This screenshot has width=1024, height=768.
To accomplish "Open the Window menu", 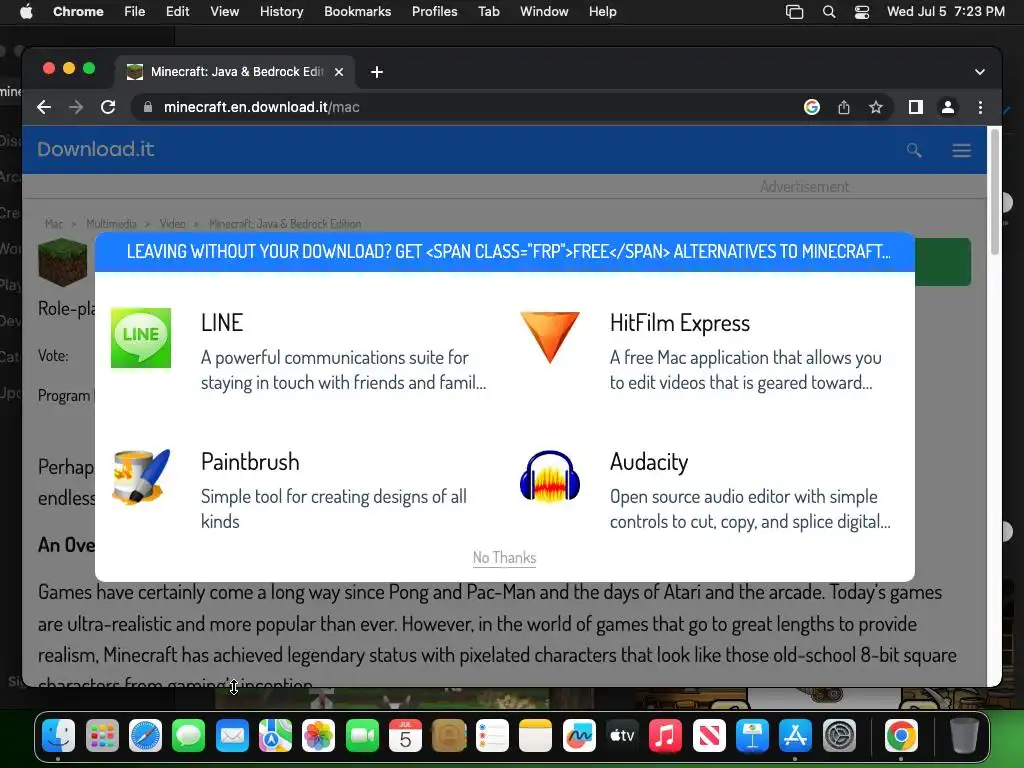I will pyautogui.click(x=544, y=12).
